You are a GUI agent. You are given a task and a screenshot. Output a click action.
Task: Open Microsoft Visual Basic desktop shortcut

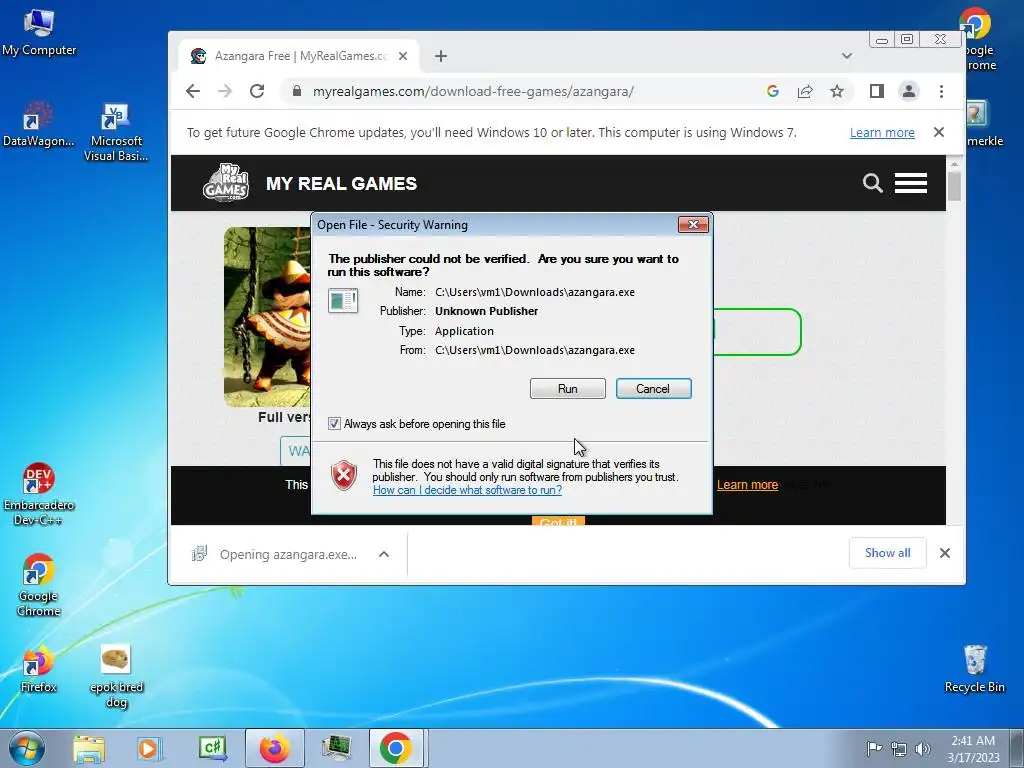click(x=116, y=132)
